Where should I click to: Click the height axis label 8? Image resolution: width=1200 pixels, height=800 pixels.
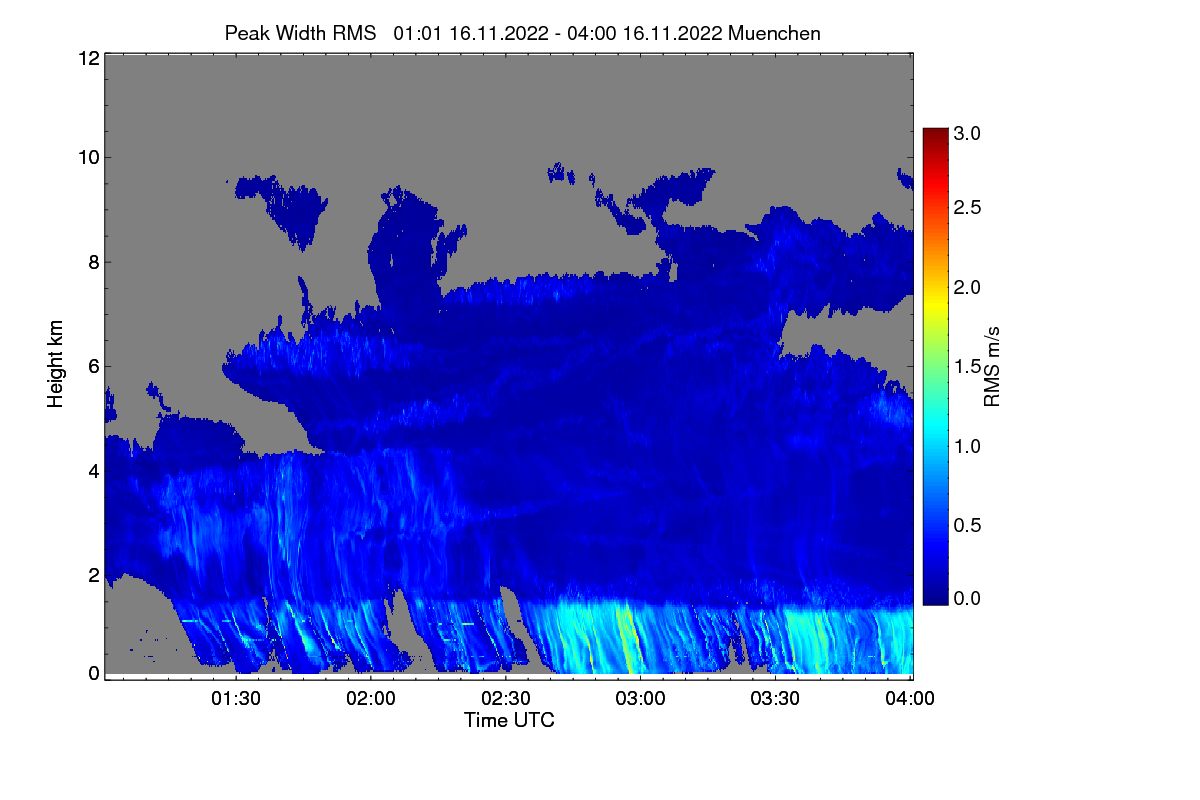[x=93, y=262]
